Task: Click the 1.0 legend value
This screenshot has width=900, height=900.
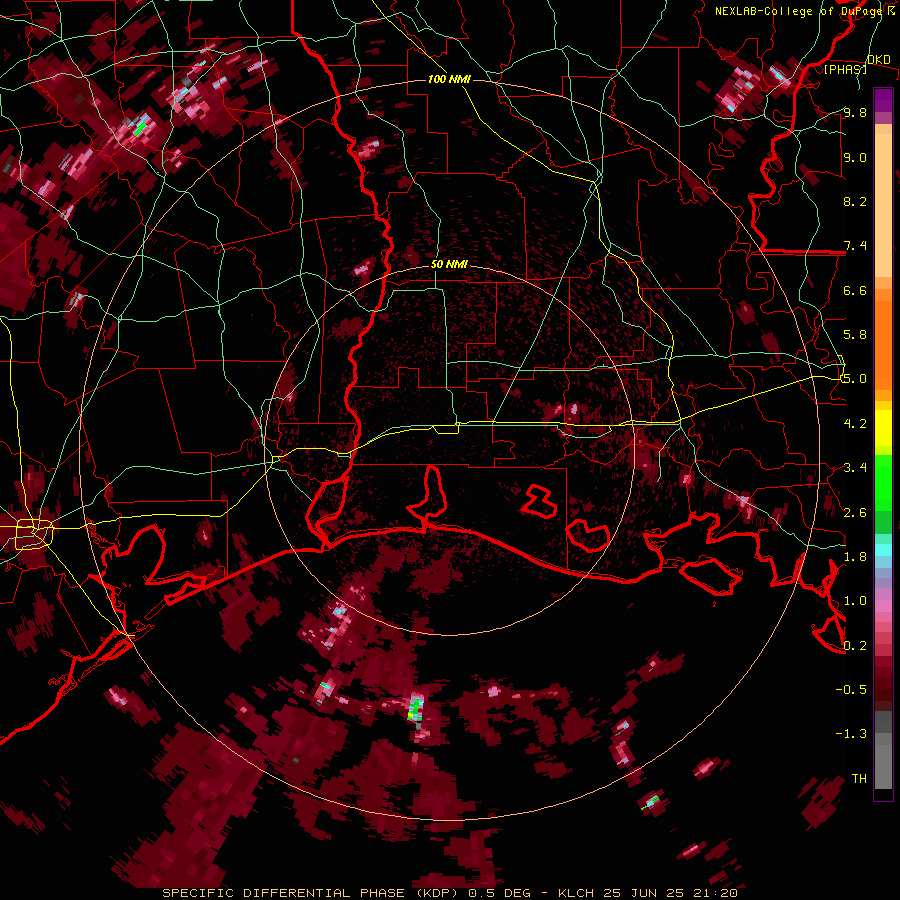Action: (855, 601)
